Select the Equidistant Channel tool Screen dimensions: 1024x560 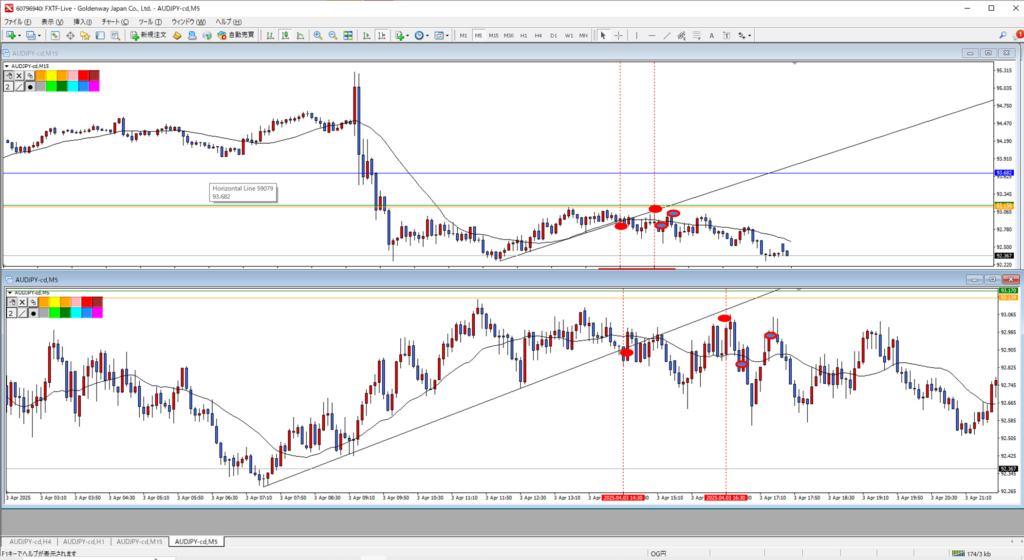pyautogui.click(x=681, y=35)
